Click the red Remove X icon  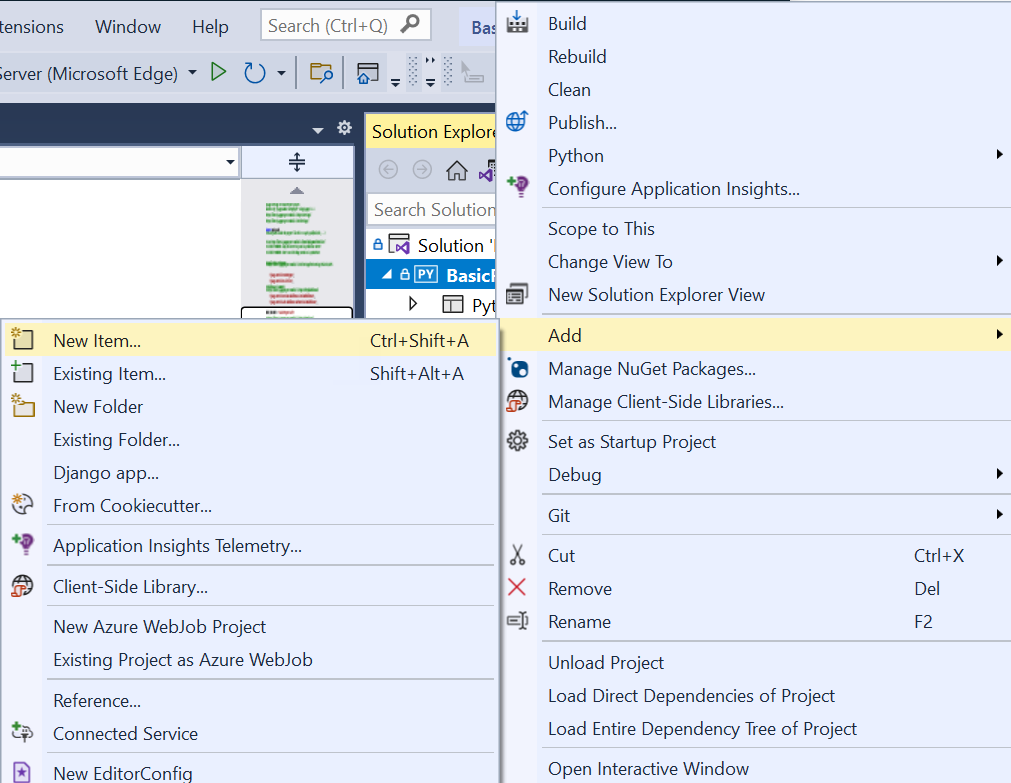517,589
